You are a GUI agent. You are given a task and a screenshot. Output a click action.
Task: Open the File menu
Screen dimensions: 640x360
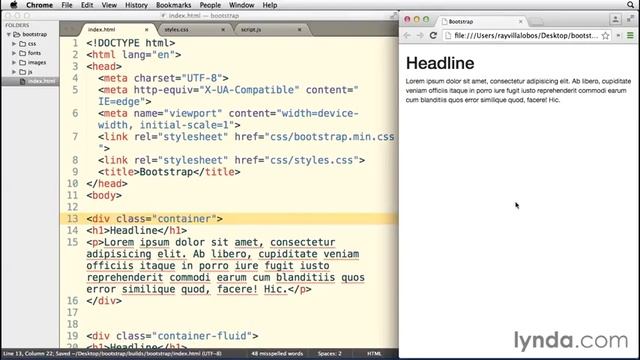click(67, 5)
